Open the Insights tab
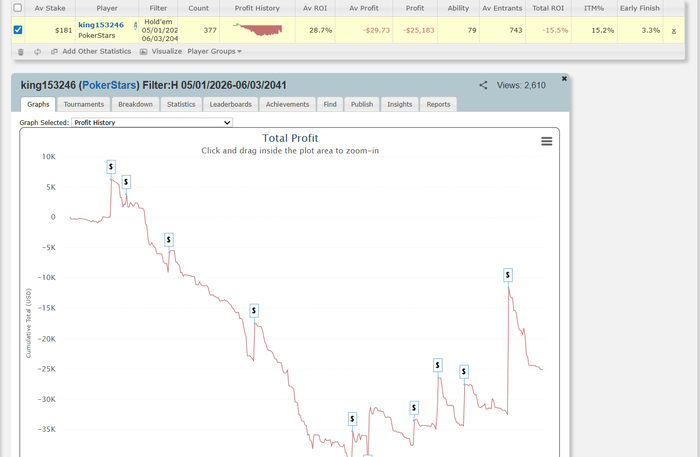This screenshot has width=700, height=457. pos(400,104)
